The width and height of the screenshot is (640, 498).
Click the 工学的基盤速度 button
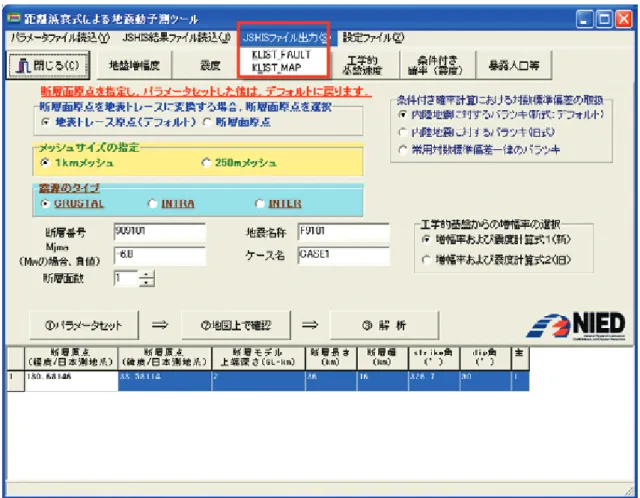tap(362, 65)
